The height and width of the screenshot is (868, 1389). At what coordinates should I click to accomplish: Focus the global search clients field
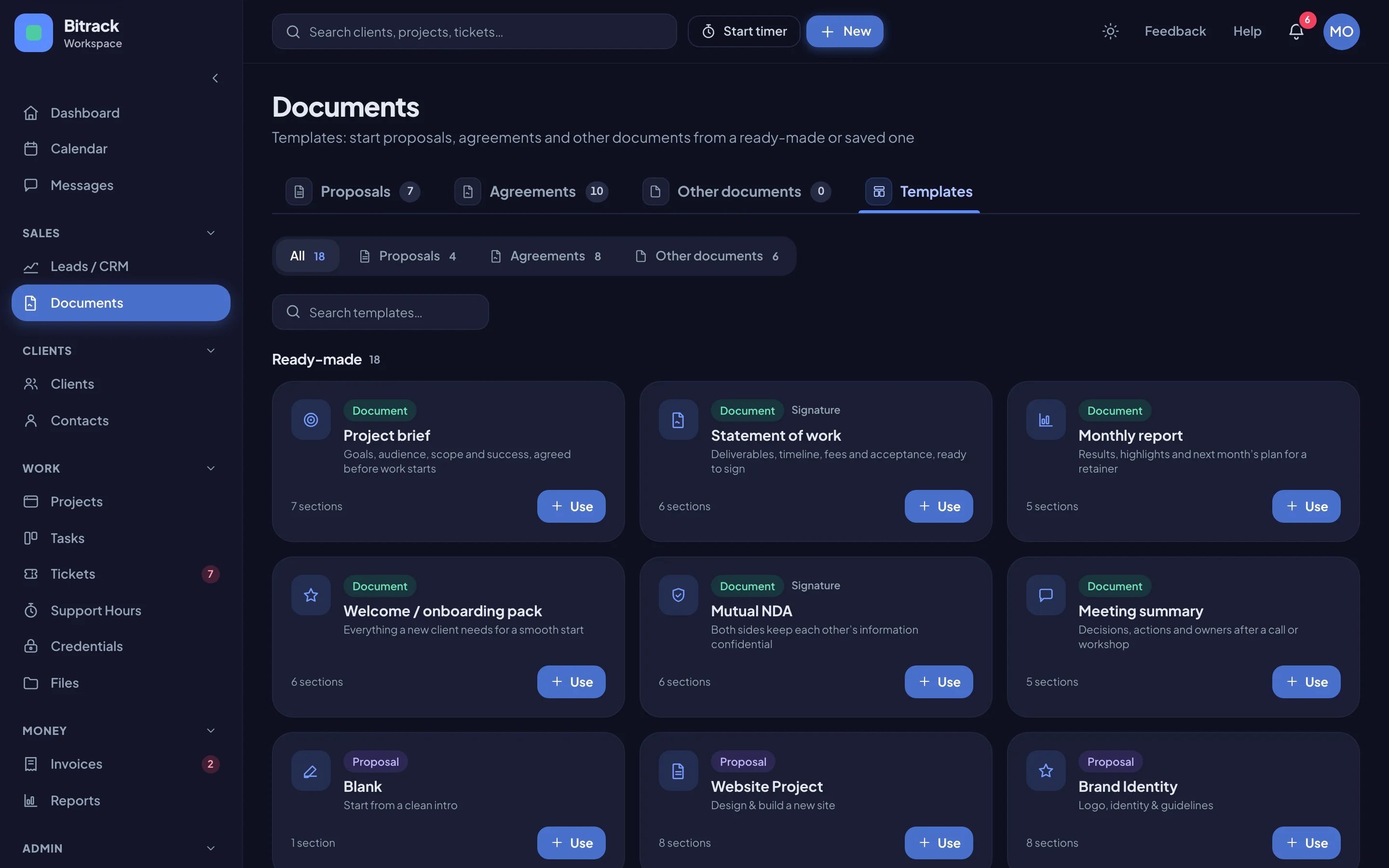click(x=474, y=31)
